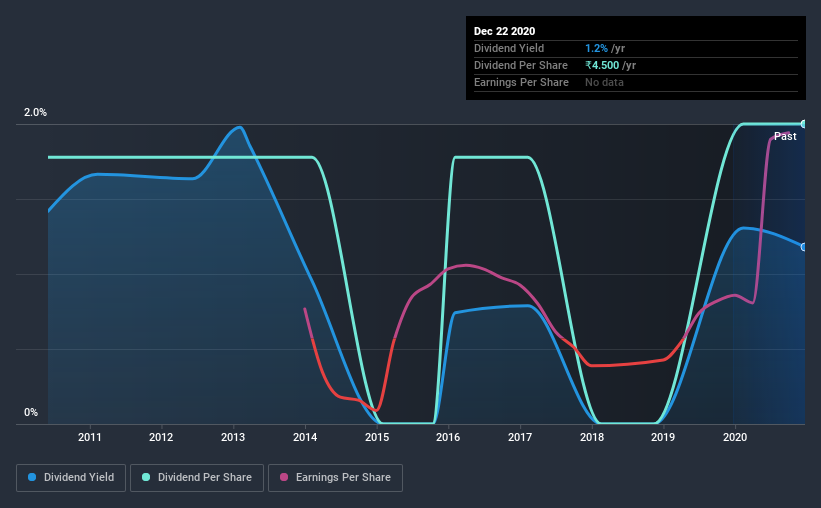This screenshot has height=508, width=821.
Task: Select the 2015 x-axis label
Action: click(x=377, y=437)
